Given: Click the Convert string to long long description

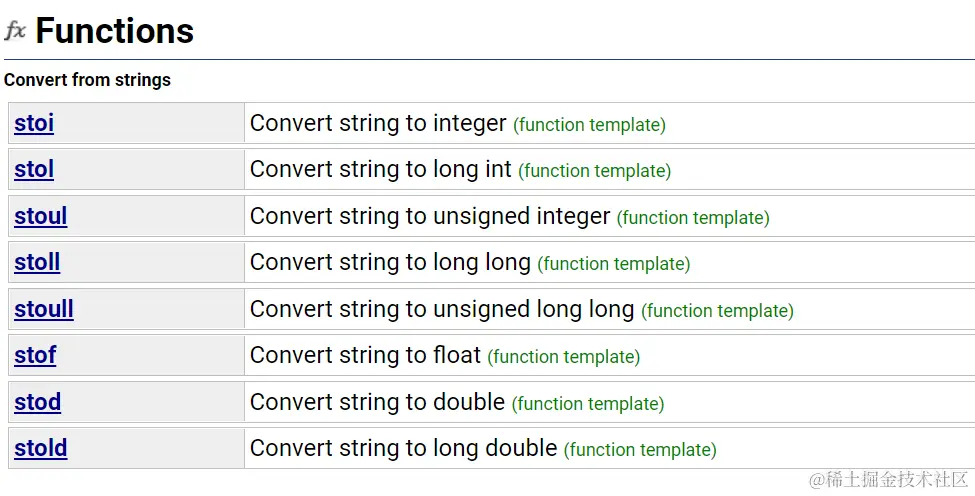Looking at the screenshot, I should coord(390,262).
